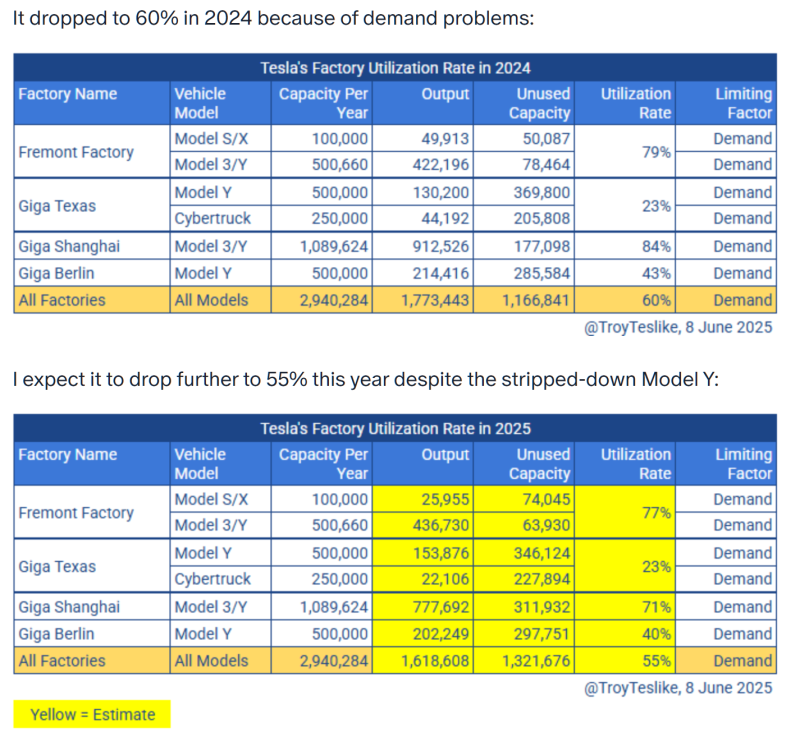Click the 369,800 unused capacity cell

pyautogui.click(x=524, y=192)
